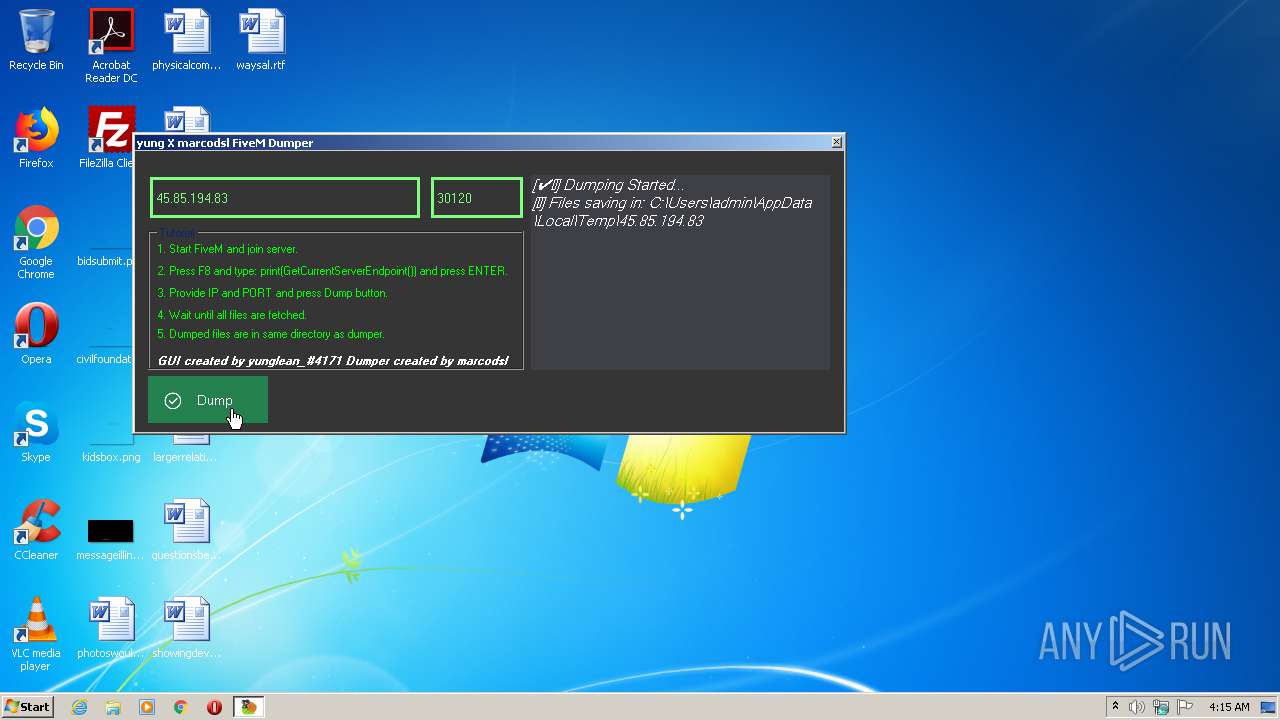The height and width of the screenshot is (720, 1280).
Task: Click the 4:15 AM clock
Action: (1229, 707)
